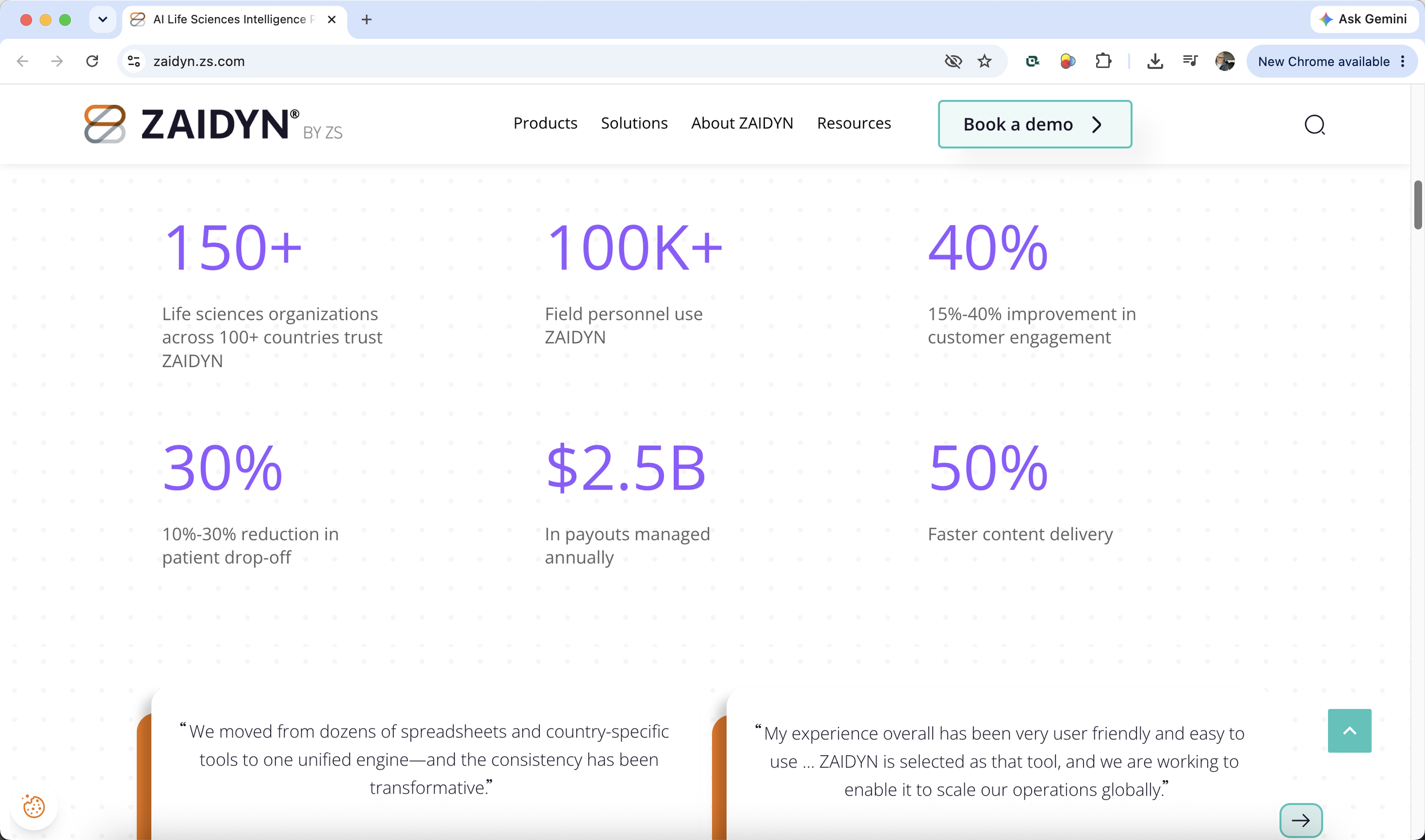Open the Chrome three-dot menu

click(x=1403, y=61)
